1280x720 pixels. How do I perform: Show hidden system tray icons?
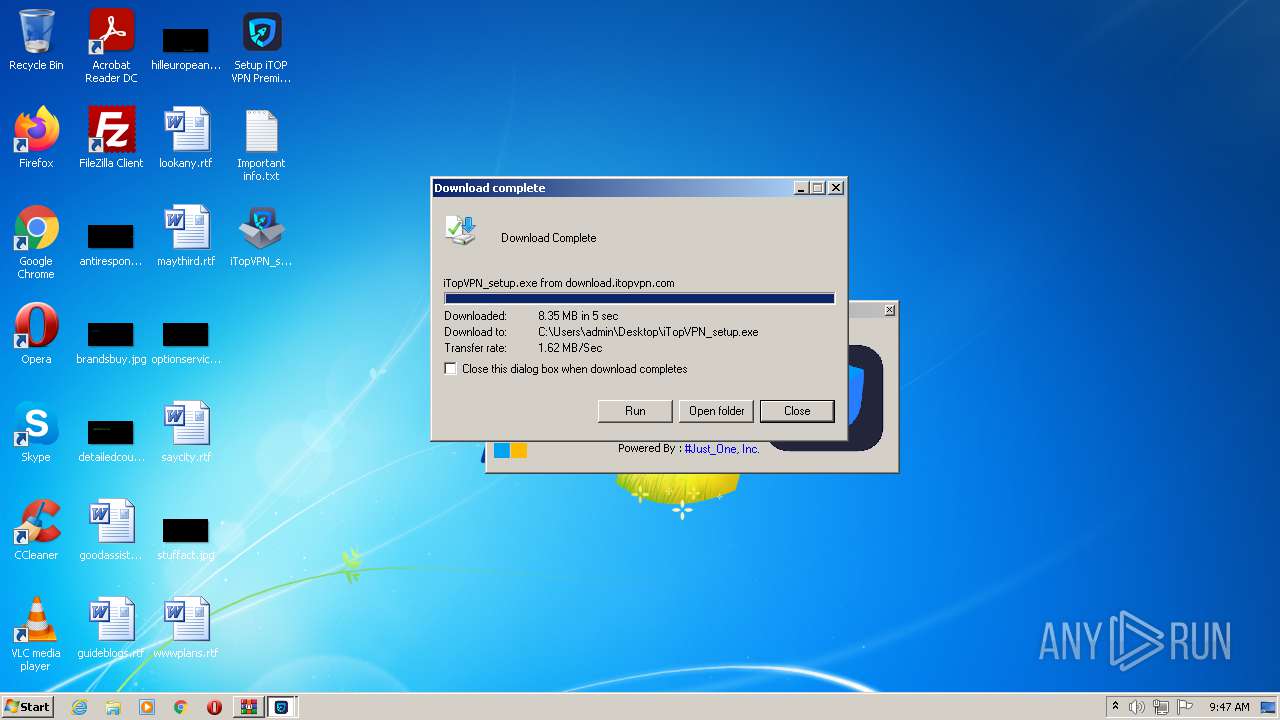click(1115, 707)
